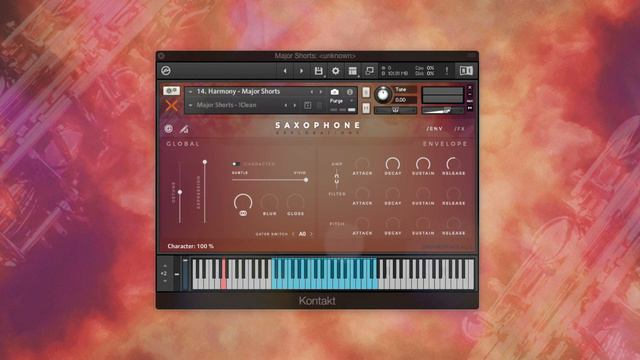Toggle the CHARACTER switch

[x=236, y=164]
